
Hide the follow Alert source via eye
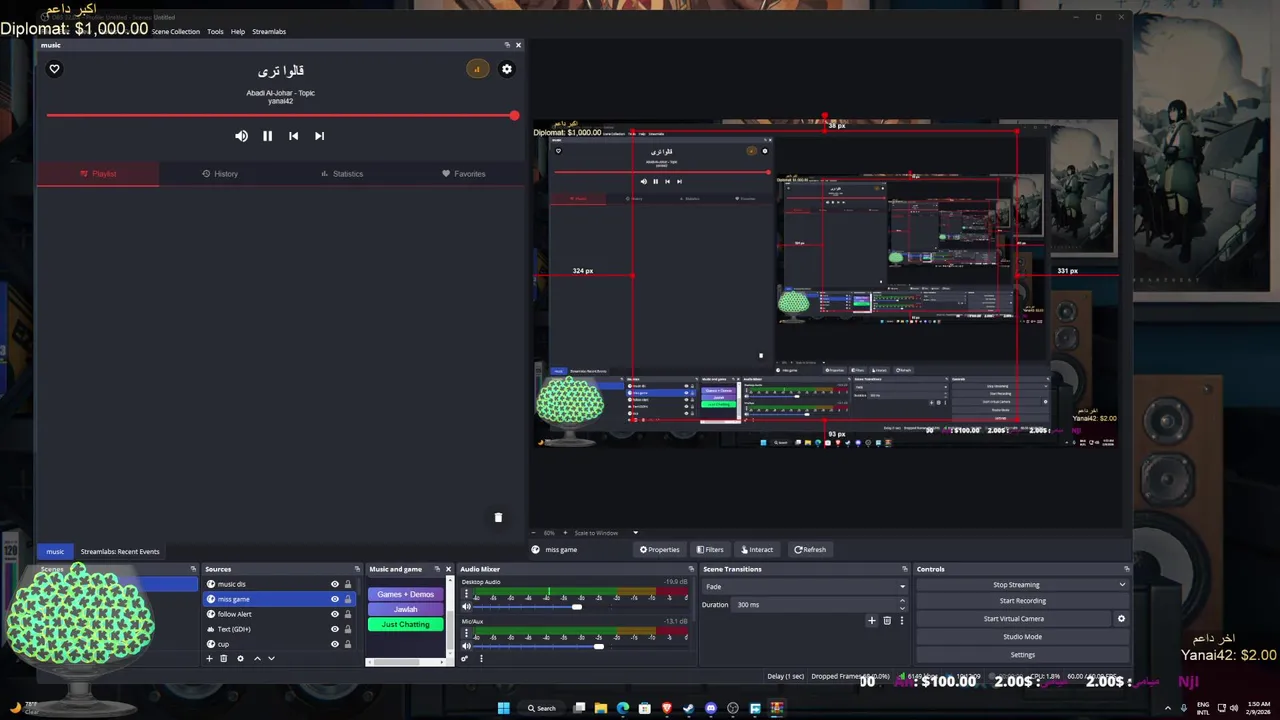click(x=335, y=614)
